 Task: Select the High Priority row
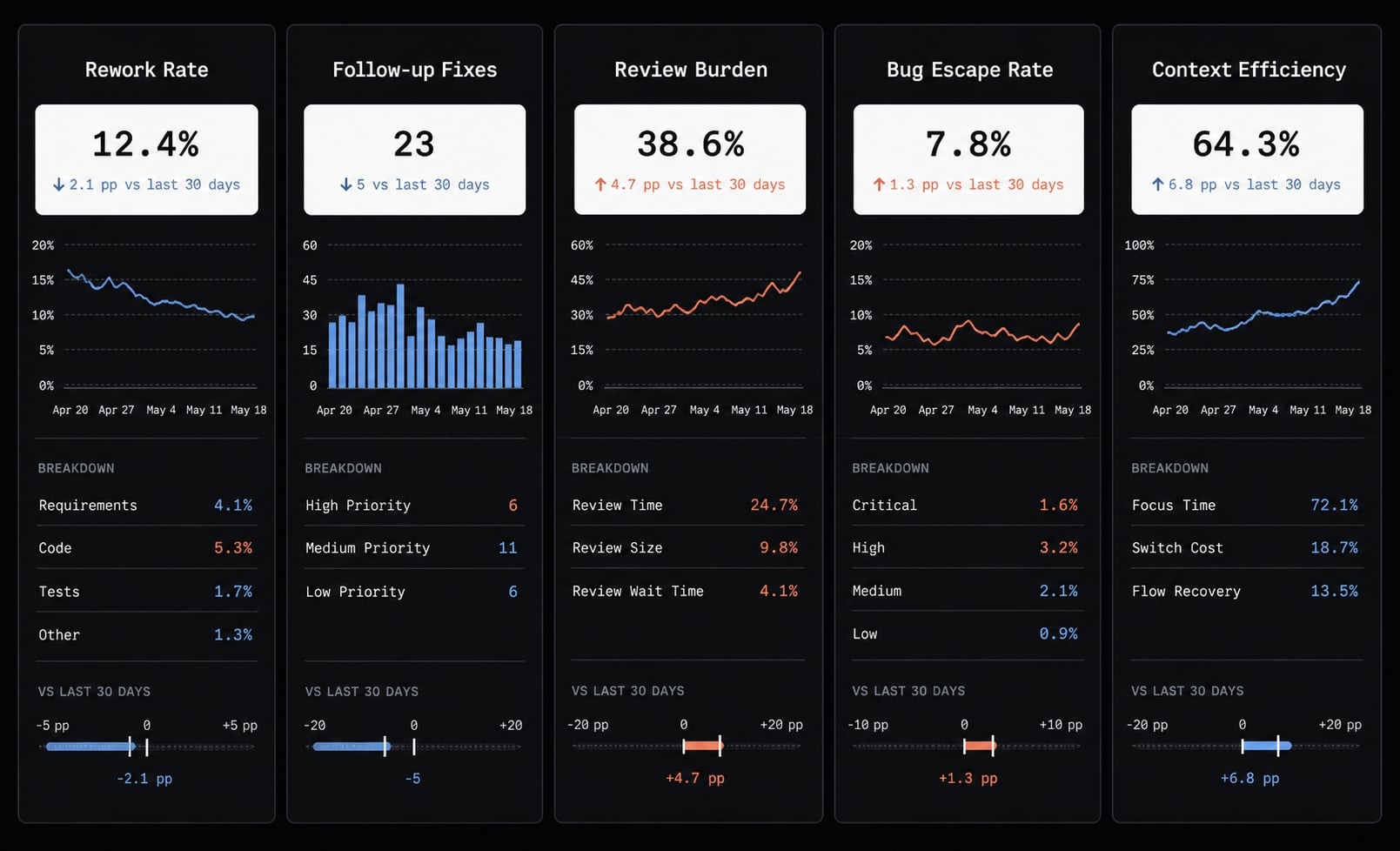click(x=414, y=506)
